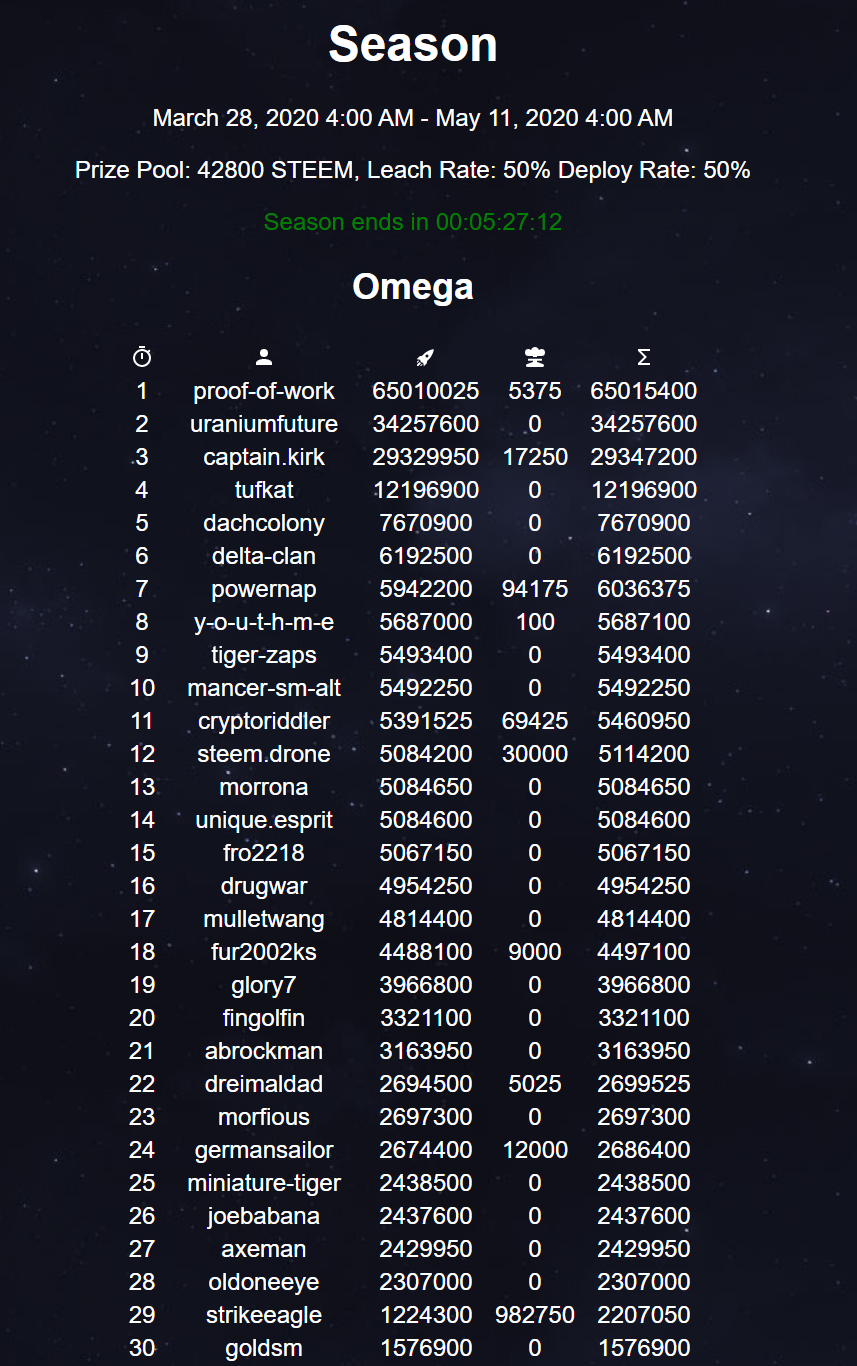The width and height of the screenshot is (857, 1366).
Task: Click proof-of-work total 65015400
Action: click(x=644, y=391)
